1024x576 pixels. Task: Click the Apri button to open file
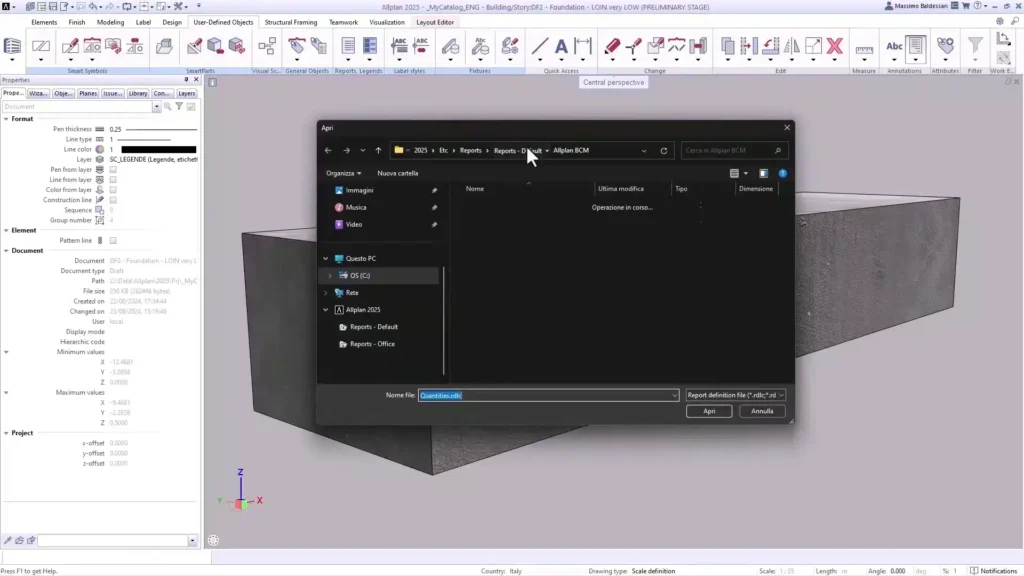click(708, 411)
